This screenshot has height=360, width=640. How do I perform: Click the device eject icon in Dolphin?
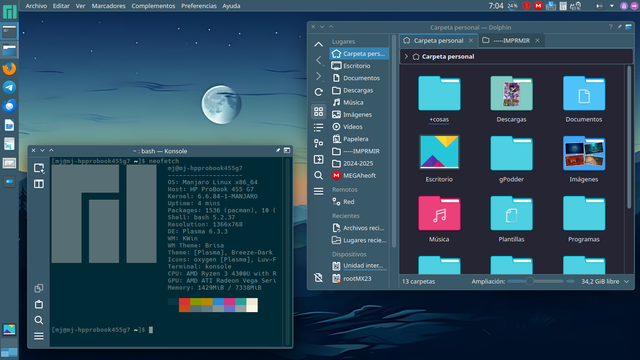pos(318,278)
